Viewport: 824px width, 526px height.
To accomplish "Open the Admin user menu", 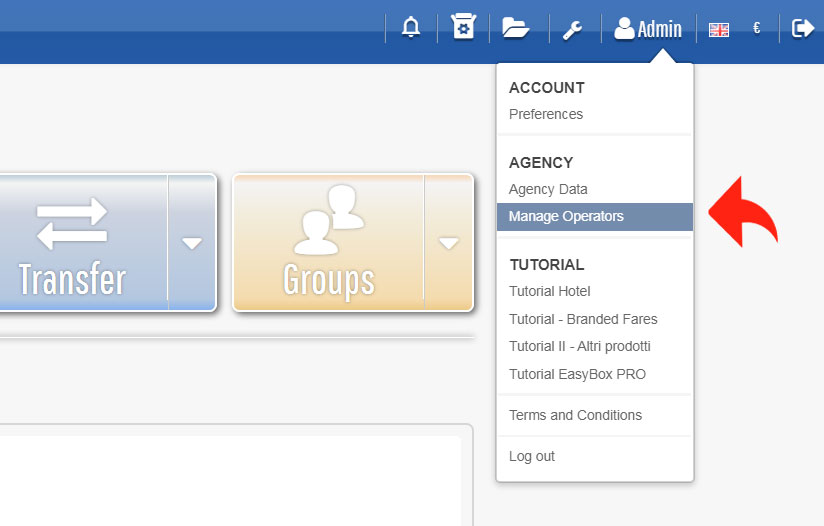I will (648, 29).
